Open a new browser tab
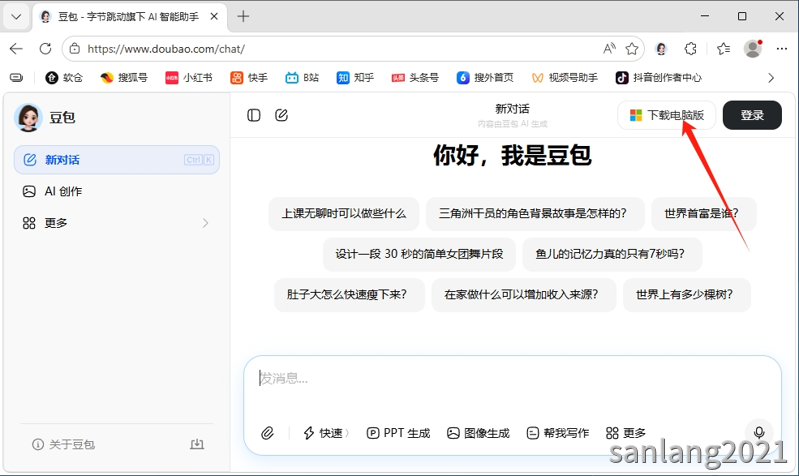 click(243, 17)
